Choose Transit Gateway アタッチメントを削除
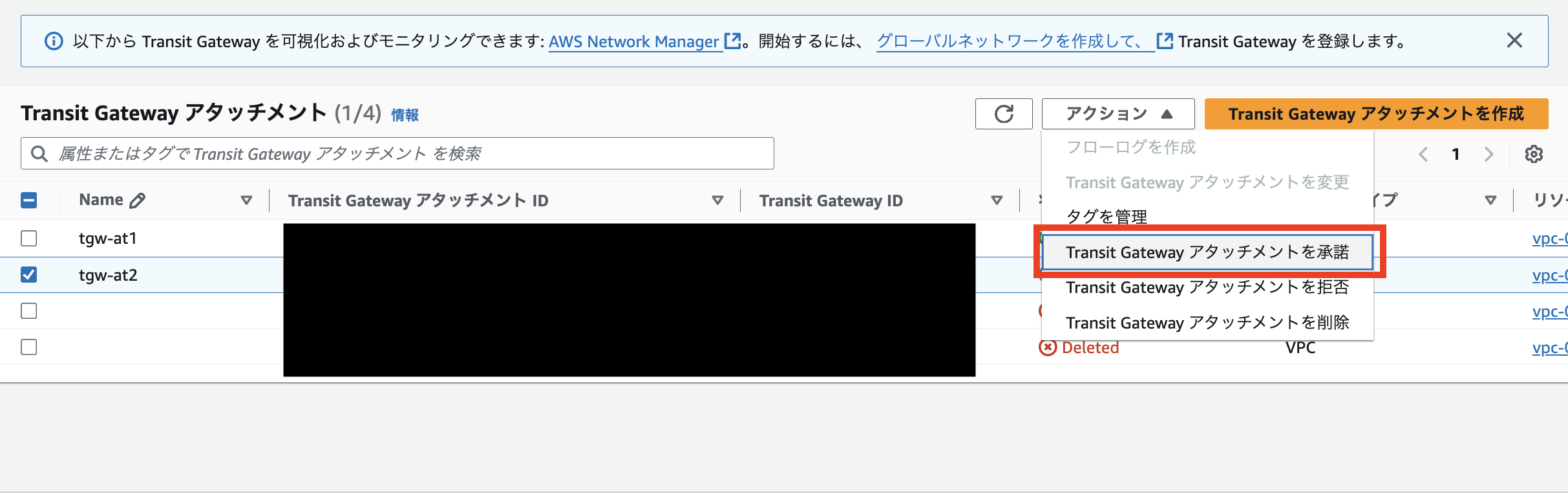 (1207, 322)
